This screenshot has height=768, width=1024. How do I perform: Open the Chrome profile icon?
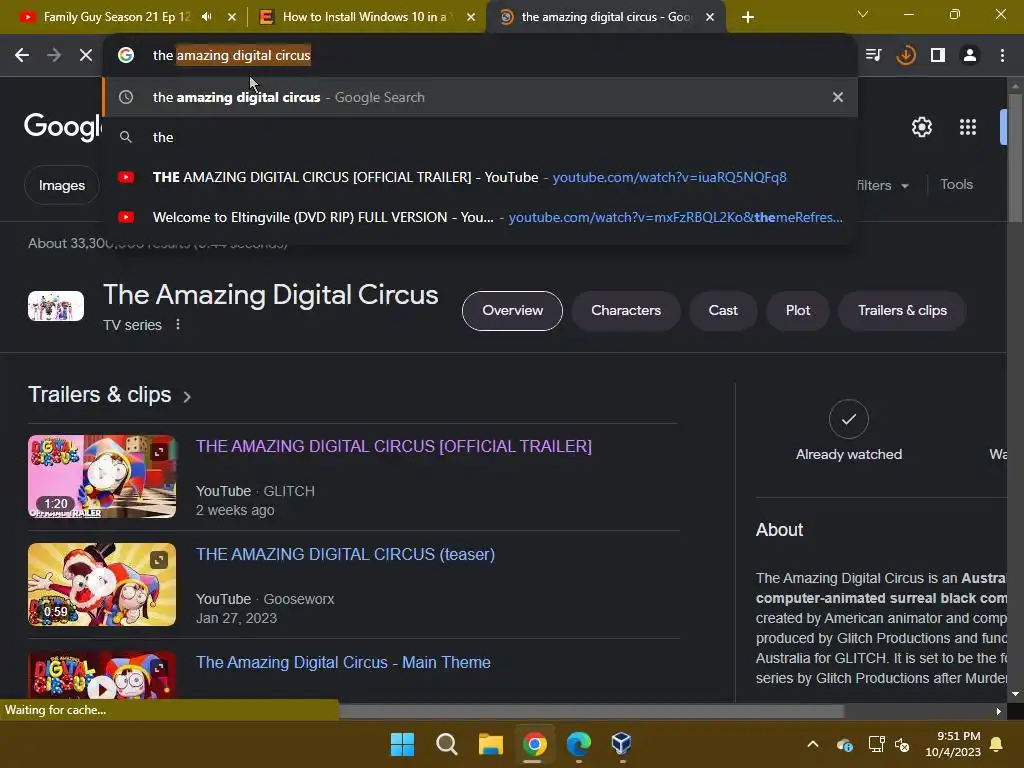tap(970, 56)
